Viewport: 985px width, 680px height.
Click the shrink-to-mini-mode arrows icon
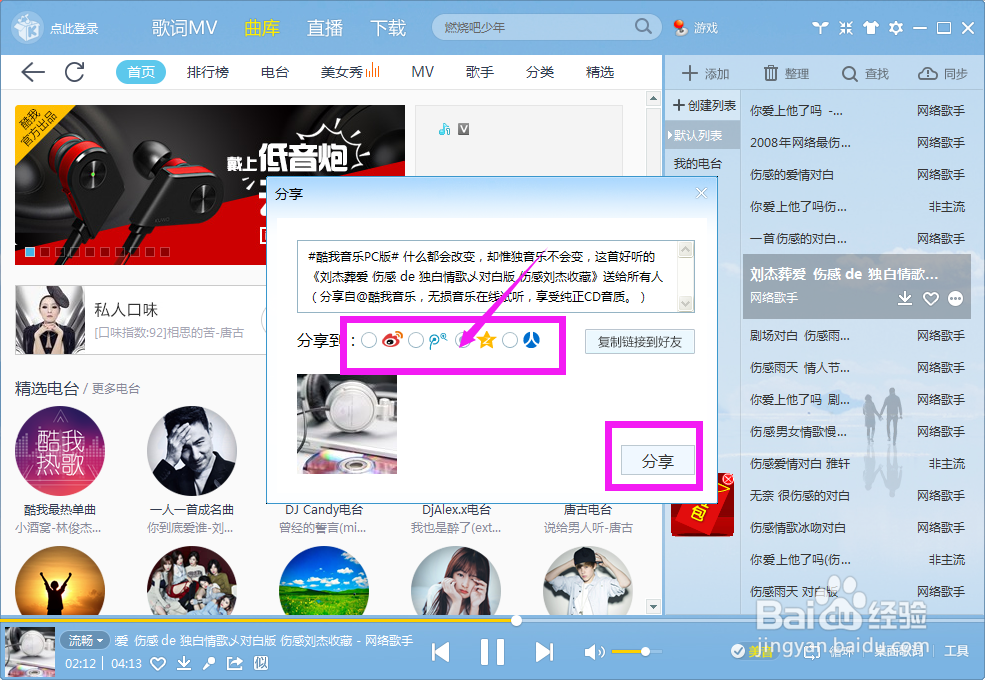pyautogui.click(x=846, y=28)
